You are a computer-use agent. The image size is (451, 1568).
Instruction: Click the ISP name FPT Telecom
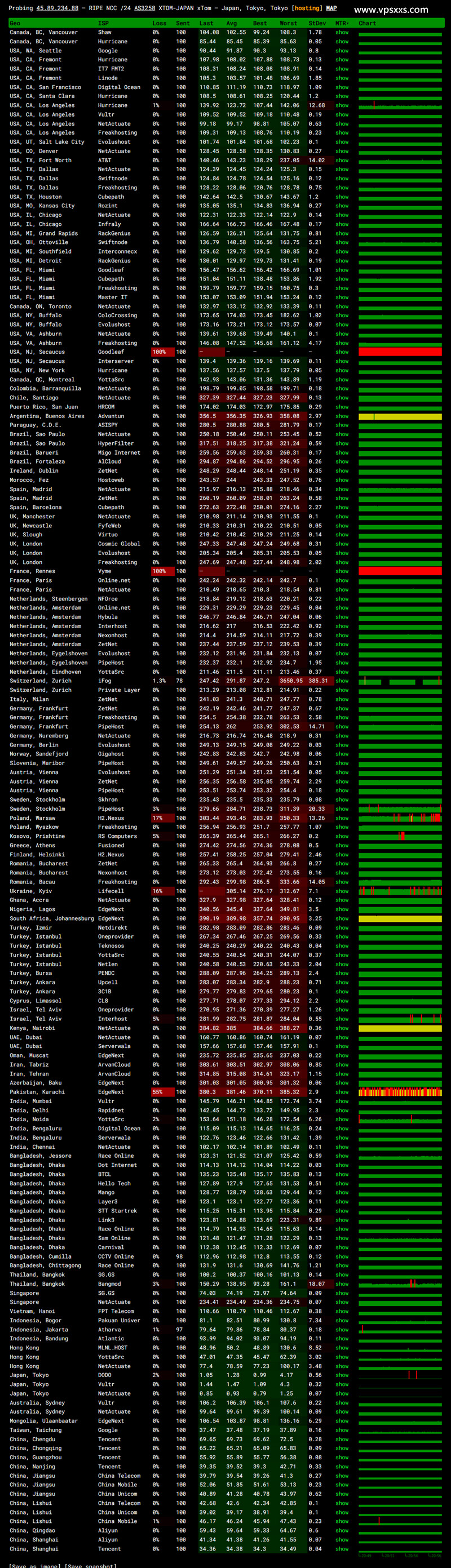[116, 1311]
